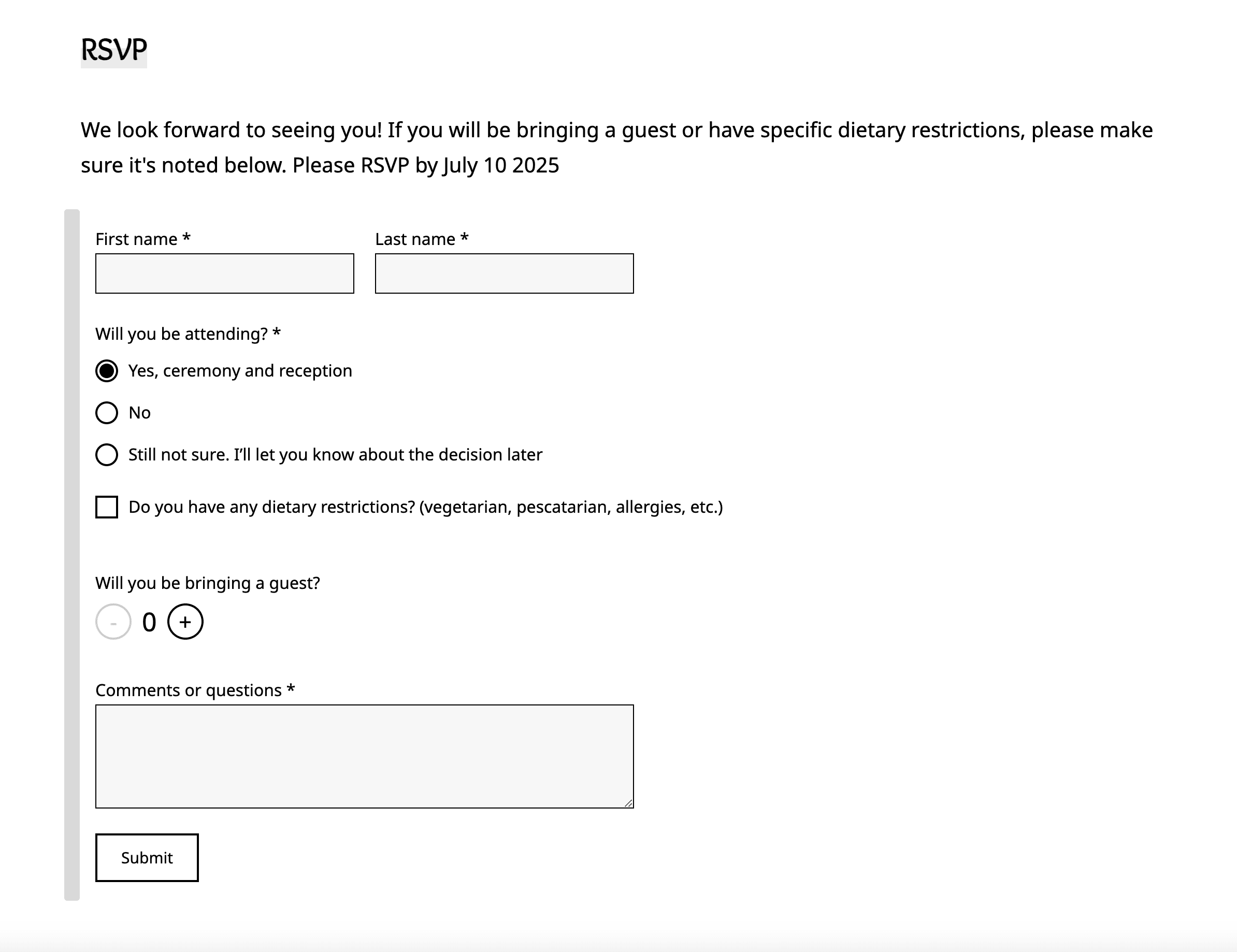Pick the "Still not sure" radio button
The width and height of the screenshot is (1237, 952).
coord(107,455)
